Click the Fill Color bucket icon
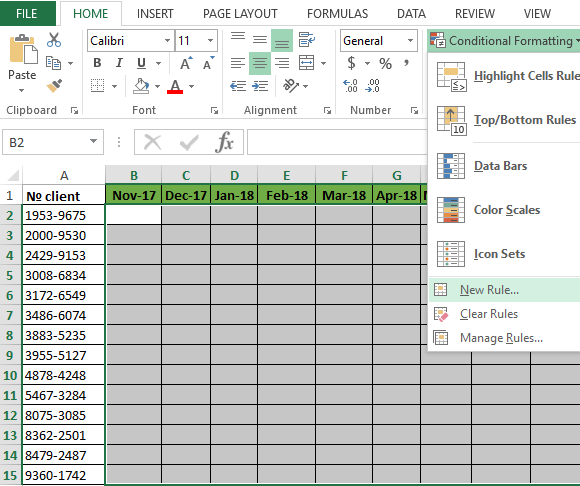 pyautogui.click(x=141, y=86)
